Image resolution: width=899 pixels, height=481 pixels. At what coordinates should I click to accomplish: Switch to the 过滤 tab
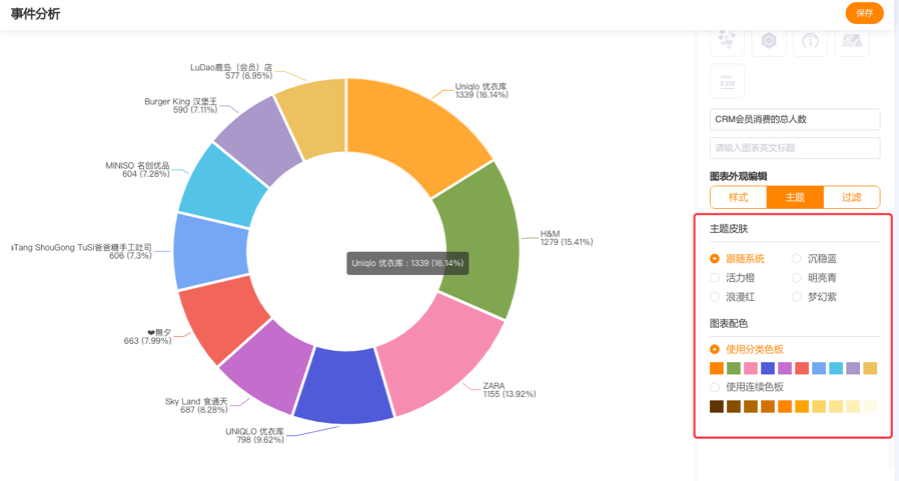point(851,197)
